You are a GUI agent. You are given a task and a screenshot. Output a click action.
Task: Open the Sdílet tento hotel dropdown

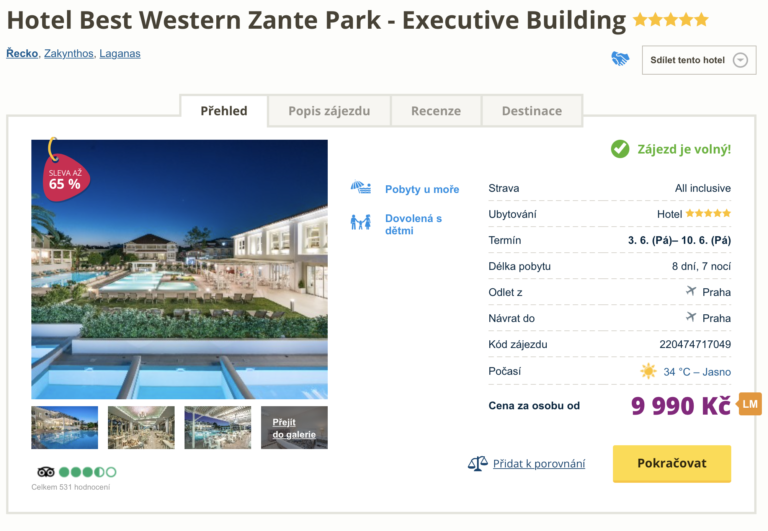[x=699, y=60]
